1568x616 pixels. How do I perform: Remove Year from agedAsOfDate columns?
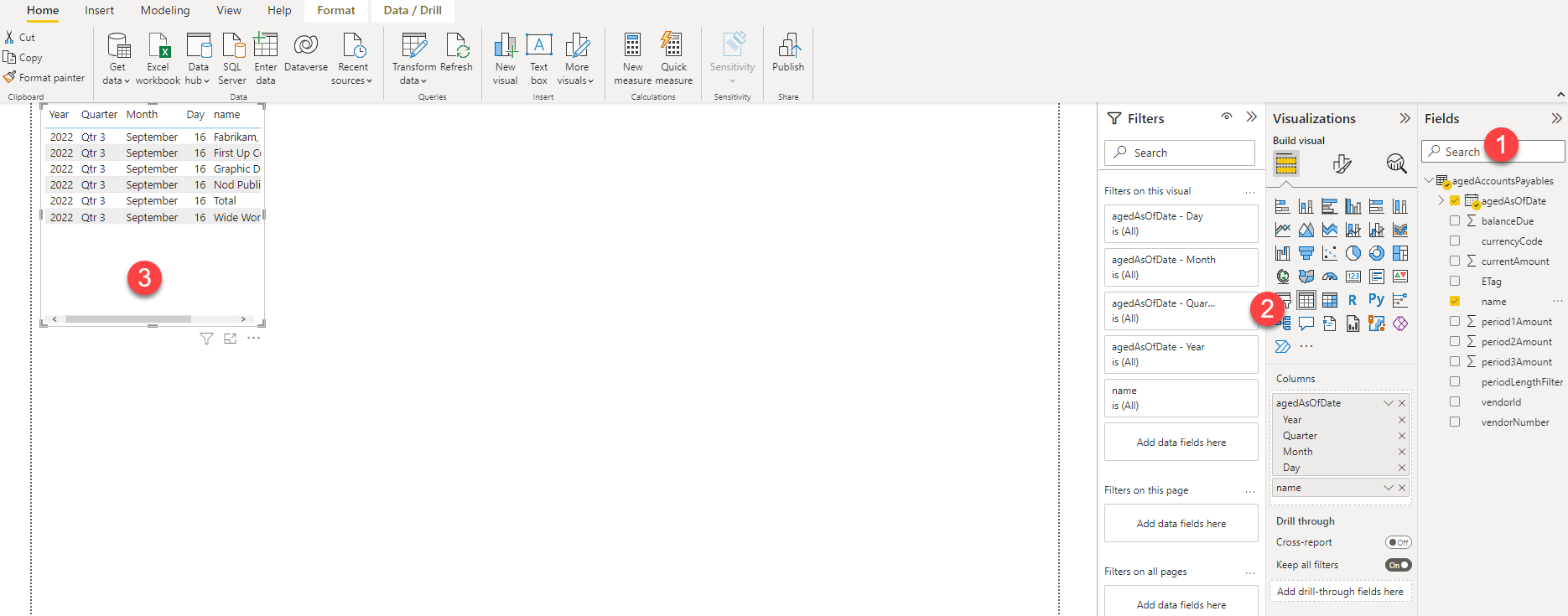point(1402,420)
